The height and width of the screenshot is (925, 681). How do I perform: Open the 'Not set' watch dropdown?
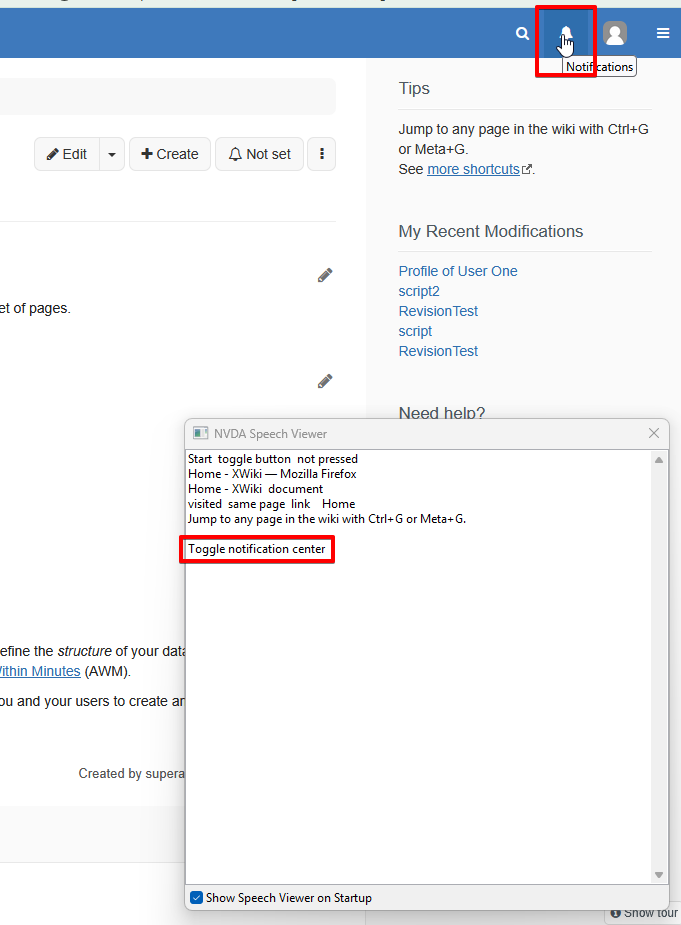click(x=259, y=154)
